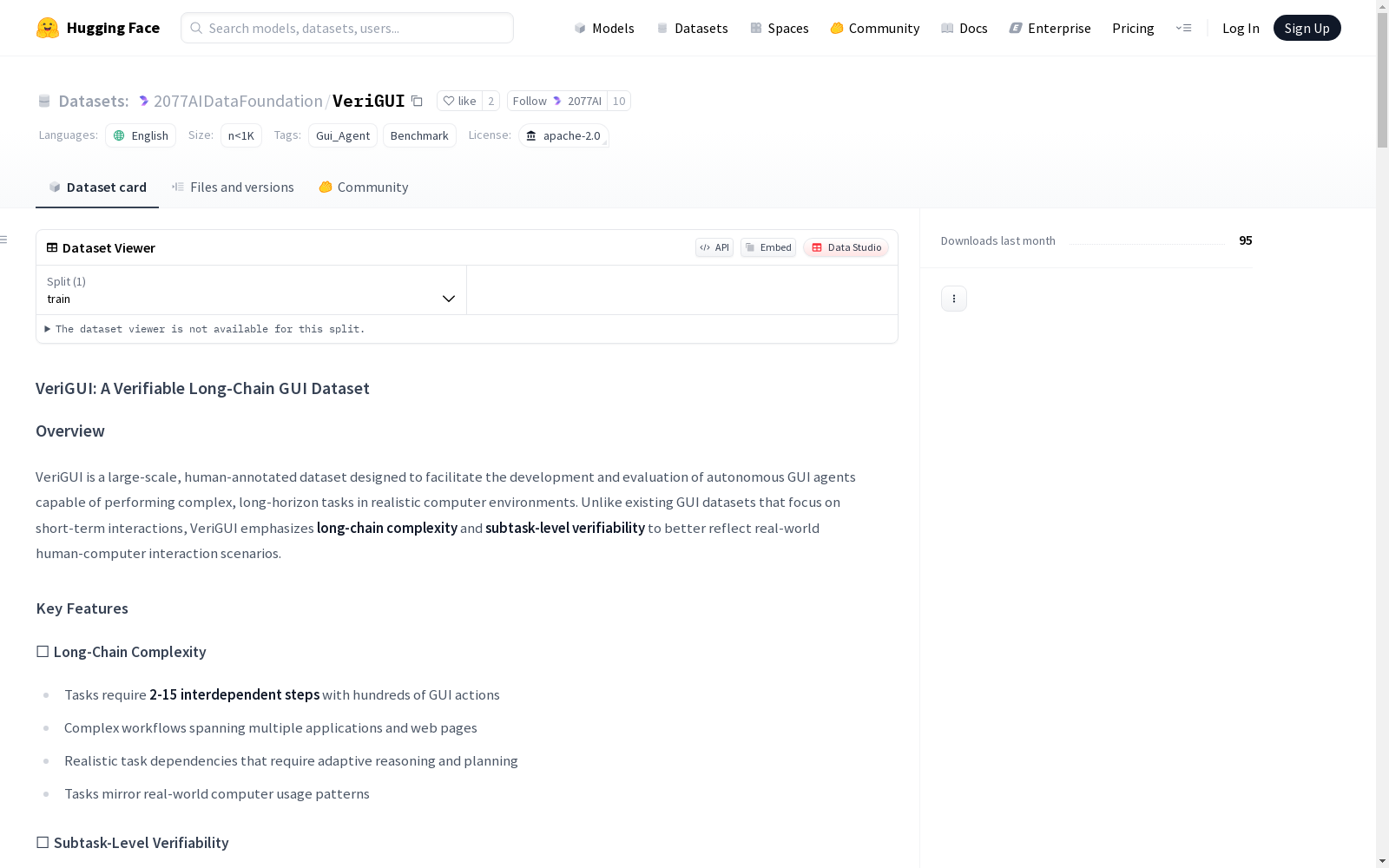Screen dimensions: 1389x868
Task: Click the Dataset Viewer heading
Action: tap(109, 248)
